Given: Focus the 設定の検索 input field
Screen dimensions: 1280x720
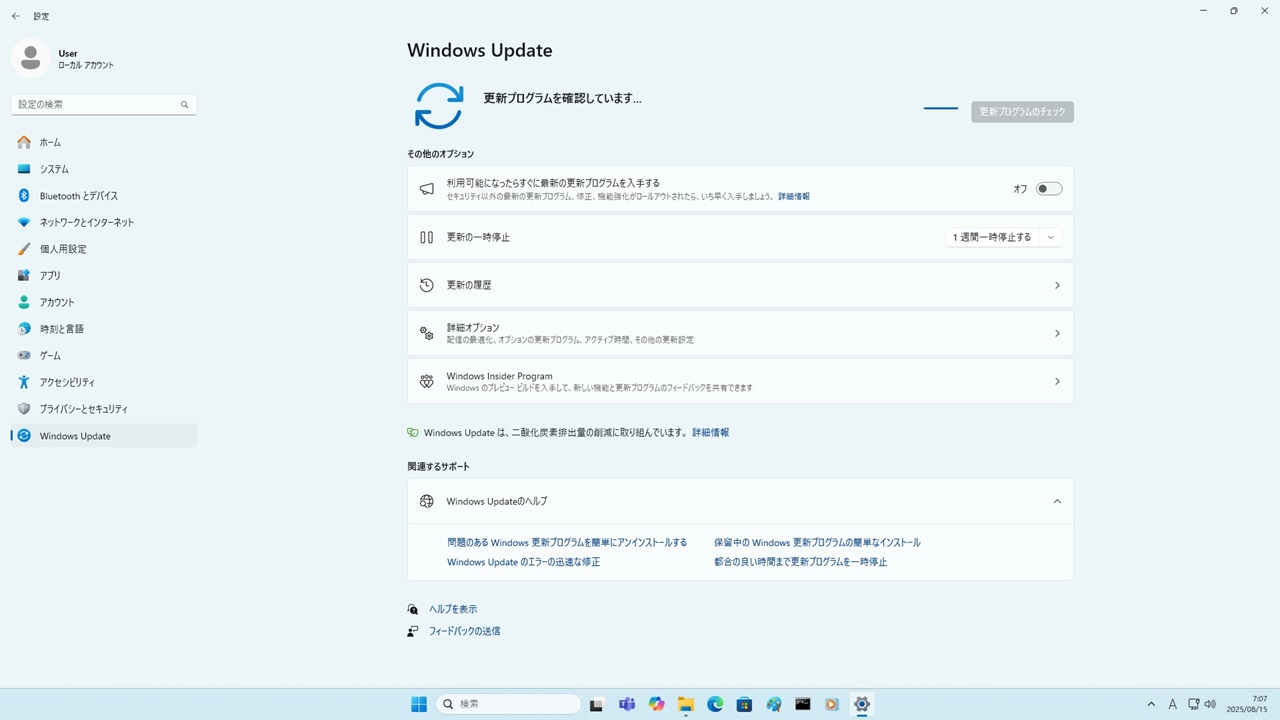Looking at the screenshot, I should [104, 104].
